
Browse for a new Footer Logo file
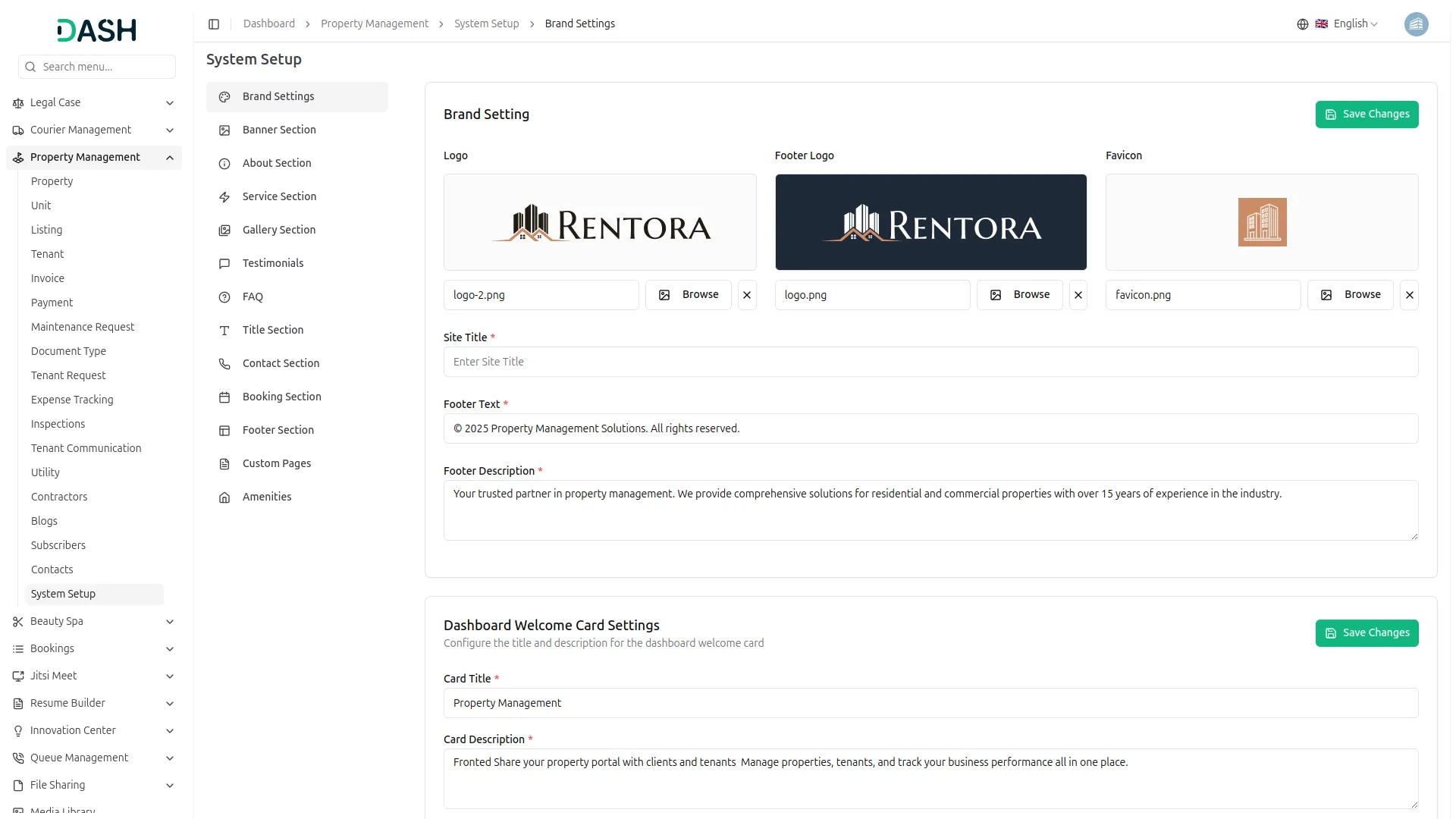click(1019, 295)
